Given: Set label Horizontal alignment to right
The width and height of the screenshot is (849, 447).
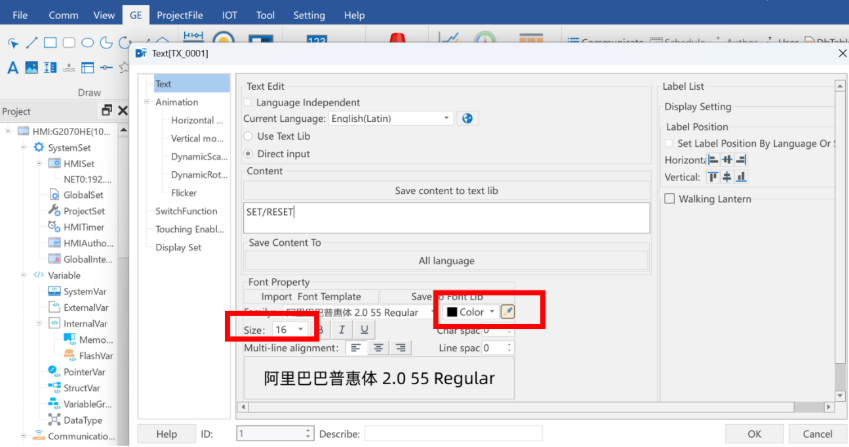Looking at the screenshot, I should point(741,160).
